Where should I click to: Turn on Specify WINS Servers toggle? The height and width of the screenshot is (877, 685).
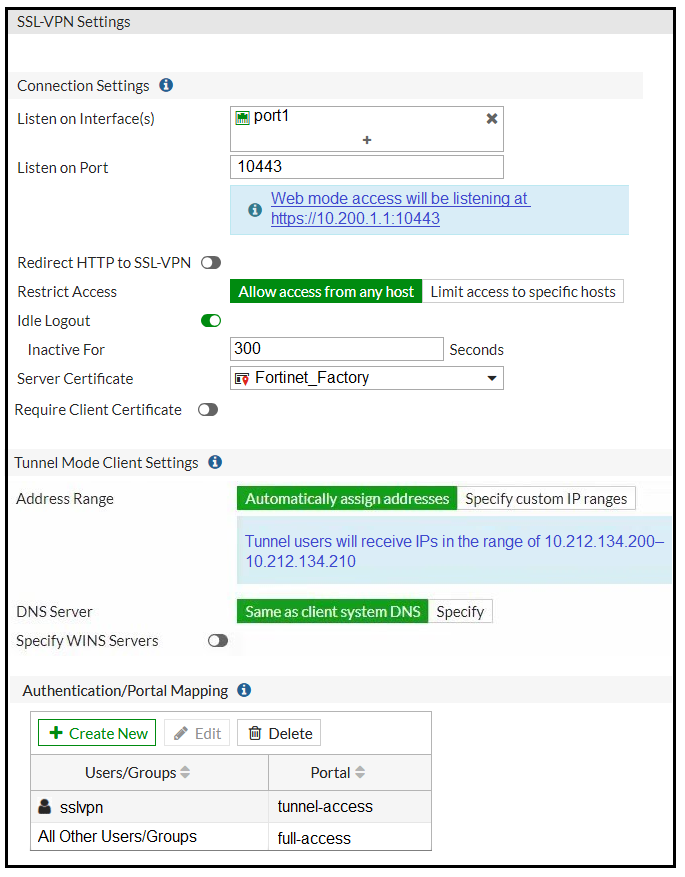[x=218, y=640]
